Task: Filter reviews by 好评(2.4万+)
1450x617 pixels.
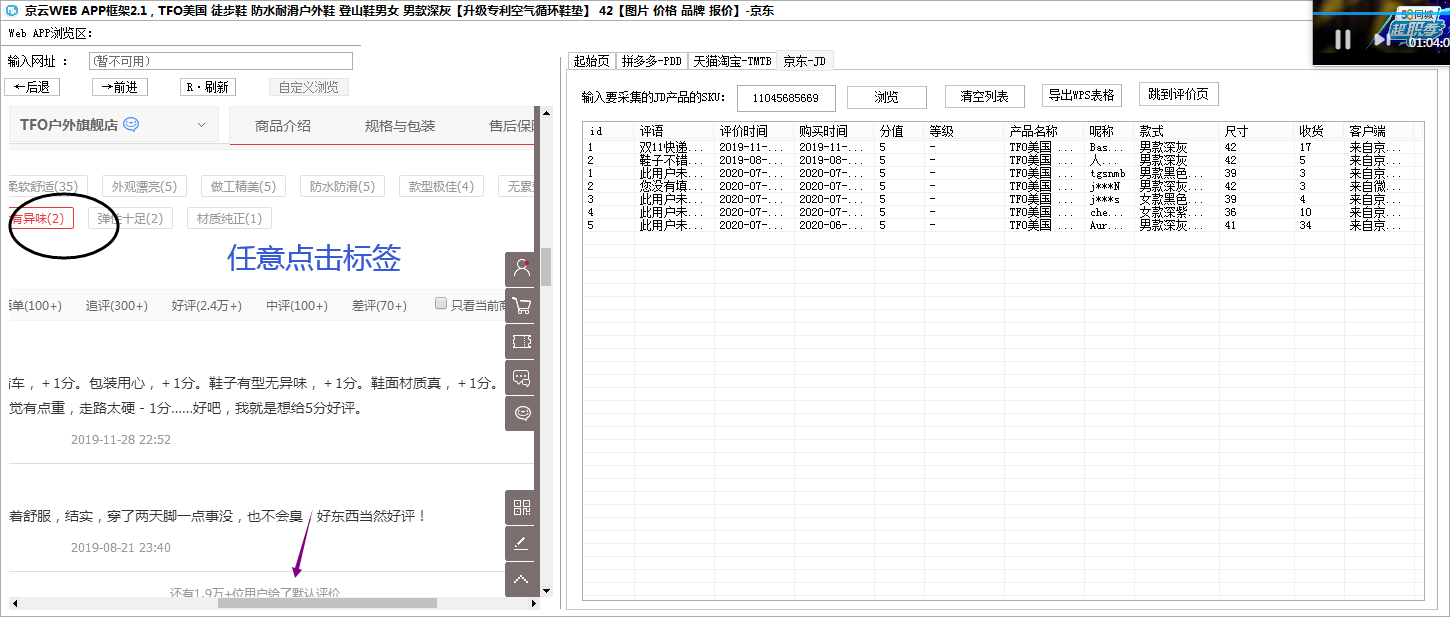Action: click(207, 305)
